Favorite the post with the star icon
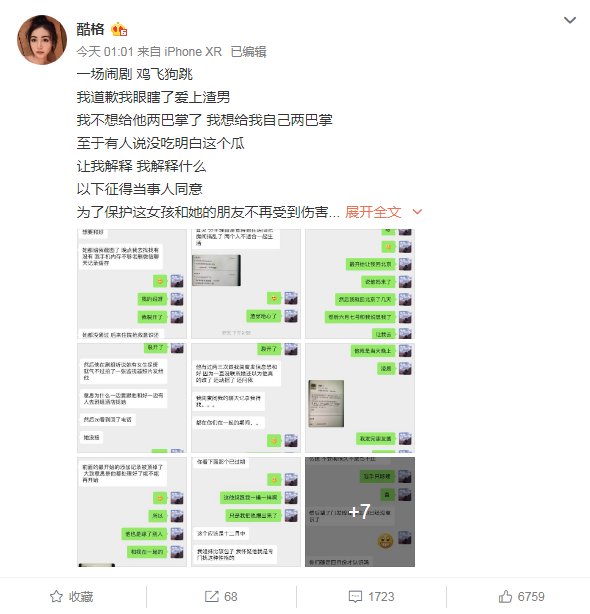Screen dimensions: 590x614 coord(56,596)
